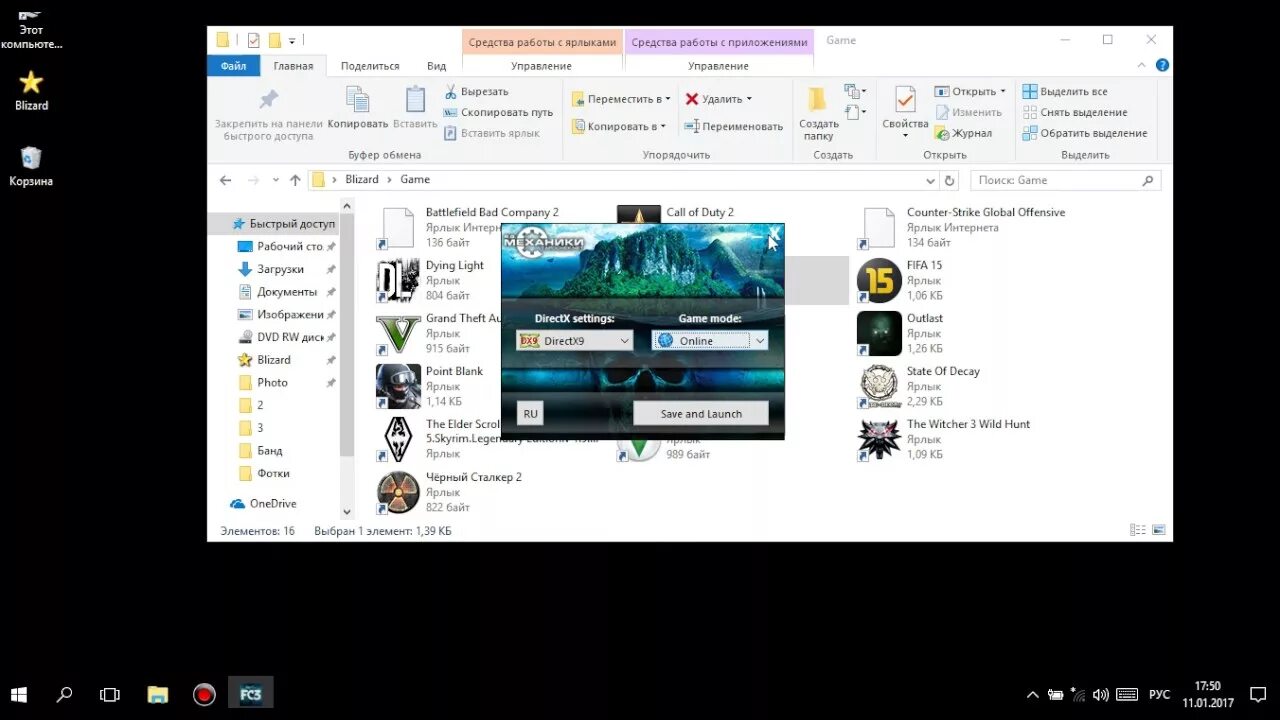Click the State Of Decay icon

(879, 386)
